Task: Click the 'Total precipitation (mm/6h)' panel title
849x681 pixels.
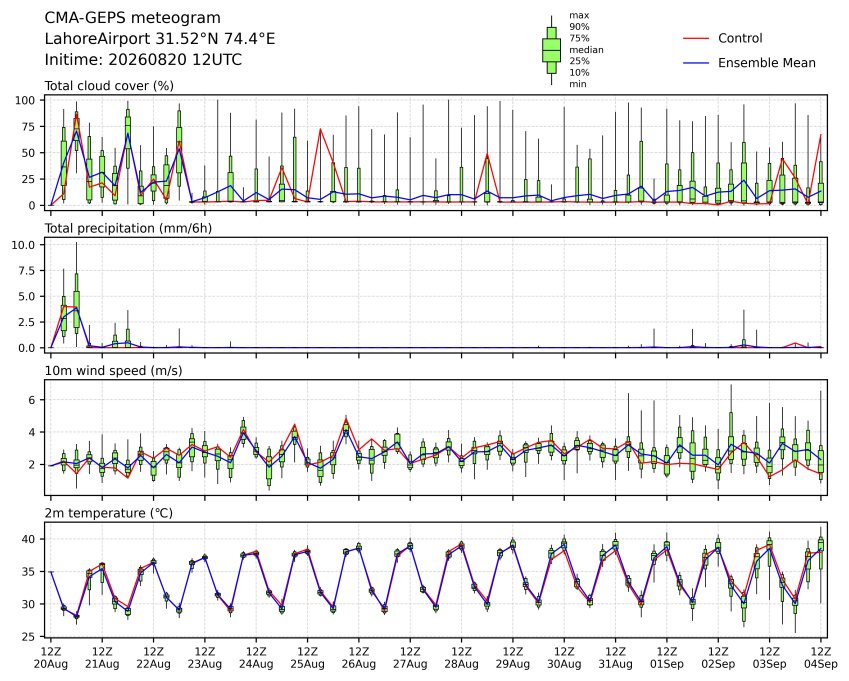Action: click(x=128, y=228)
